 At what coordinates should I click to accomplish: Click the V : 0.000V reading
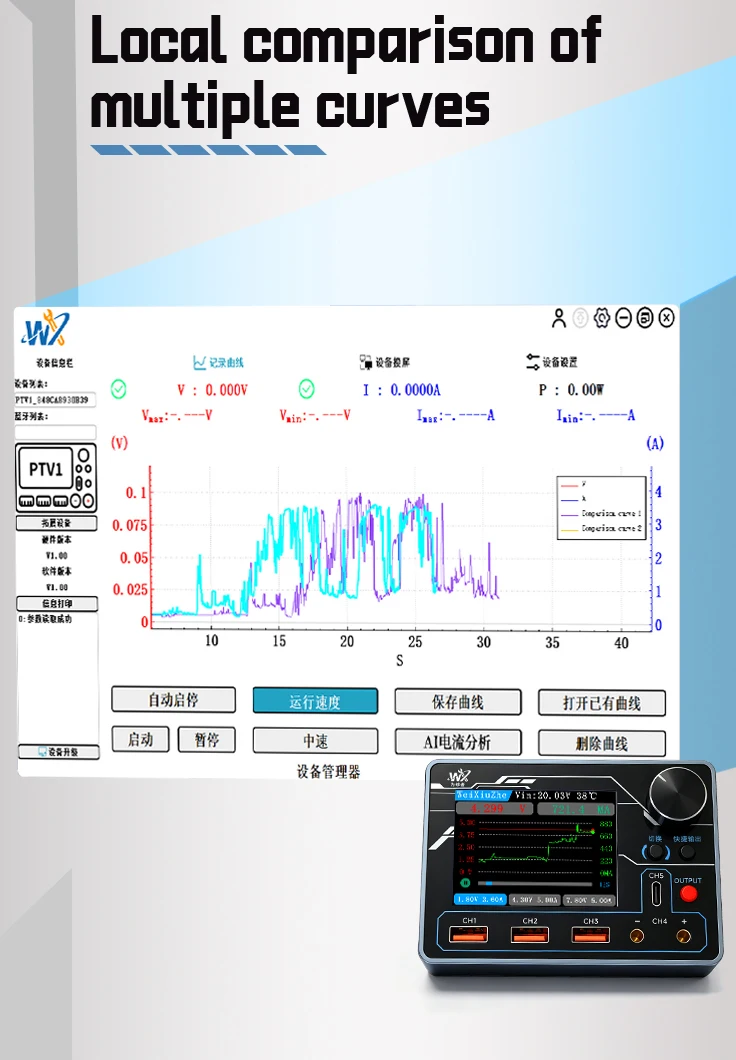coord(212,390)
